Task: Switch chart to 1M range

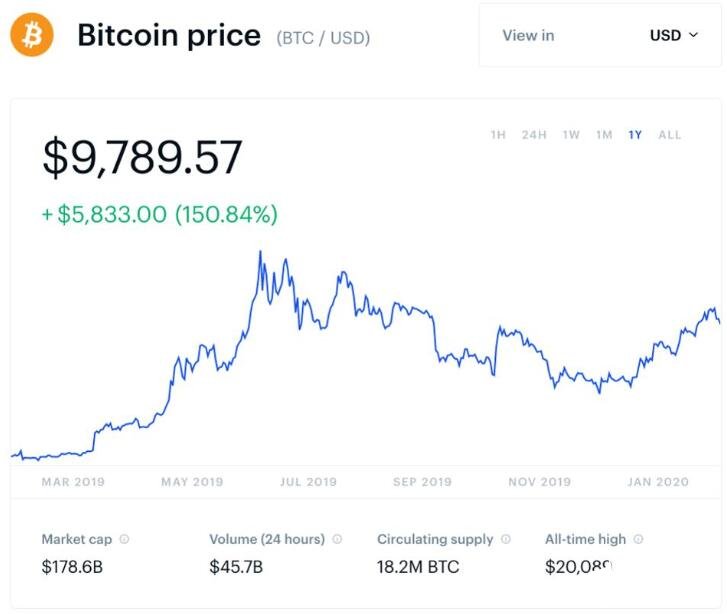Action: click(x=604, y=135)
